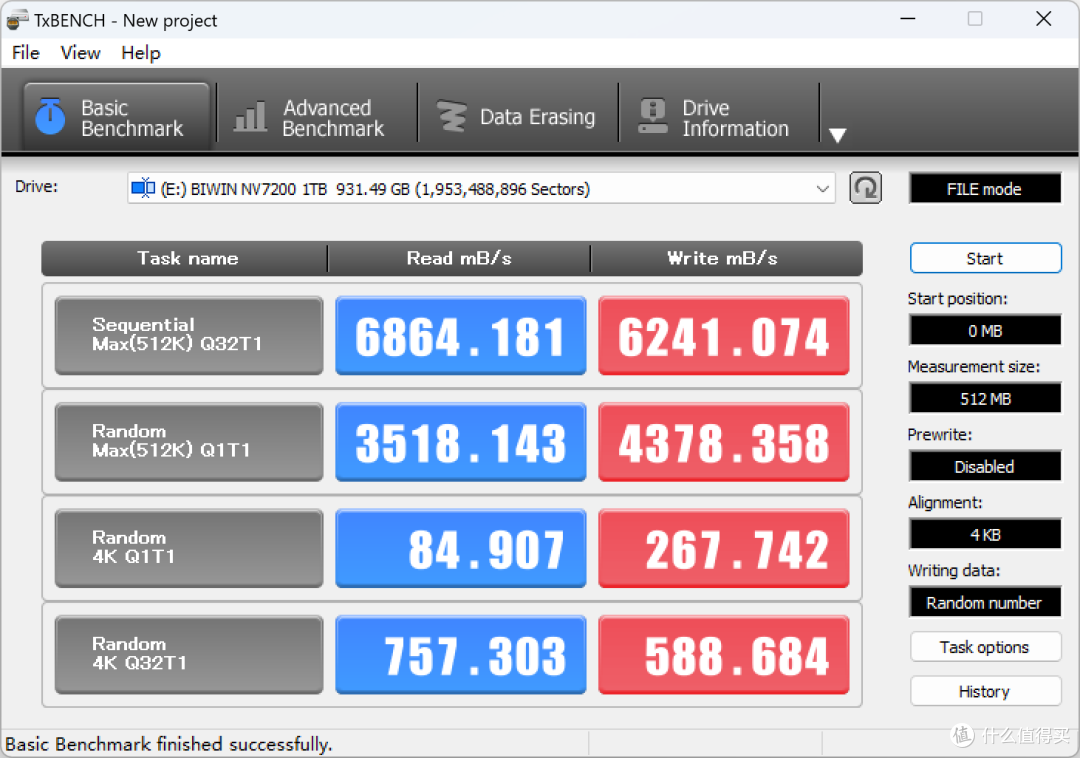Open the History button
Image resolution: width=1080 pixels, height=758 pixels.
(x=985, y=691)
